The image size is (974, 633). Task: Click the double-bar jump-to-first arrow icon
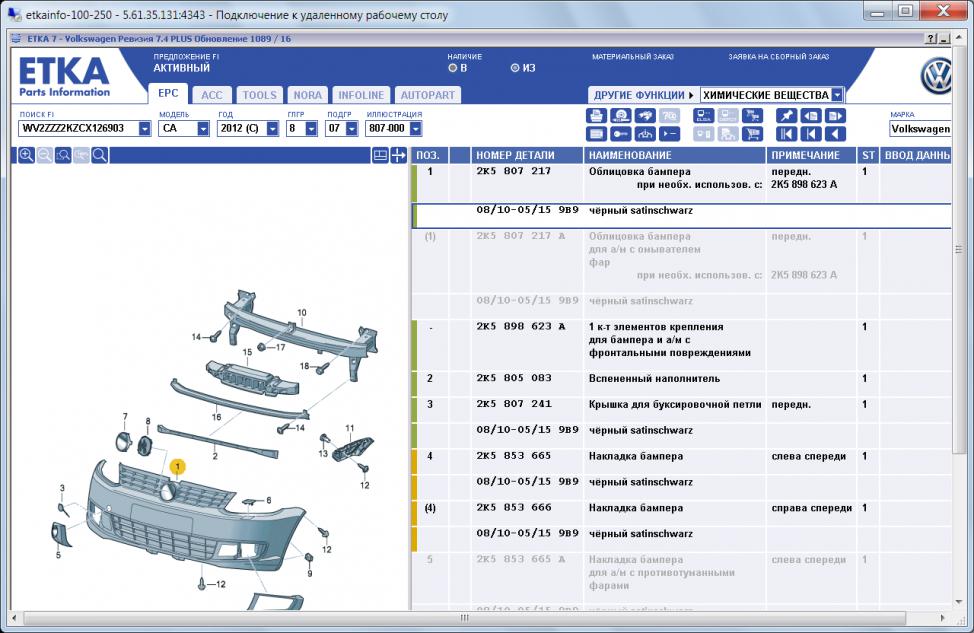point(786,134)
